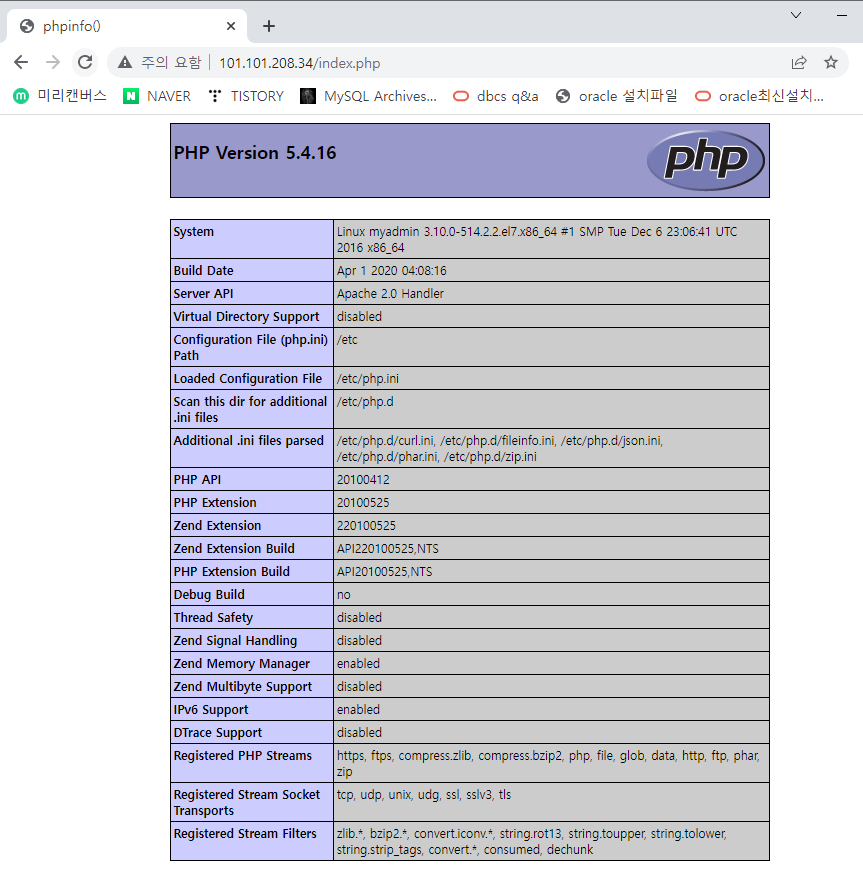
Task: Open the 미리캔버스 bookmark
Action: tap(60, 96)
